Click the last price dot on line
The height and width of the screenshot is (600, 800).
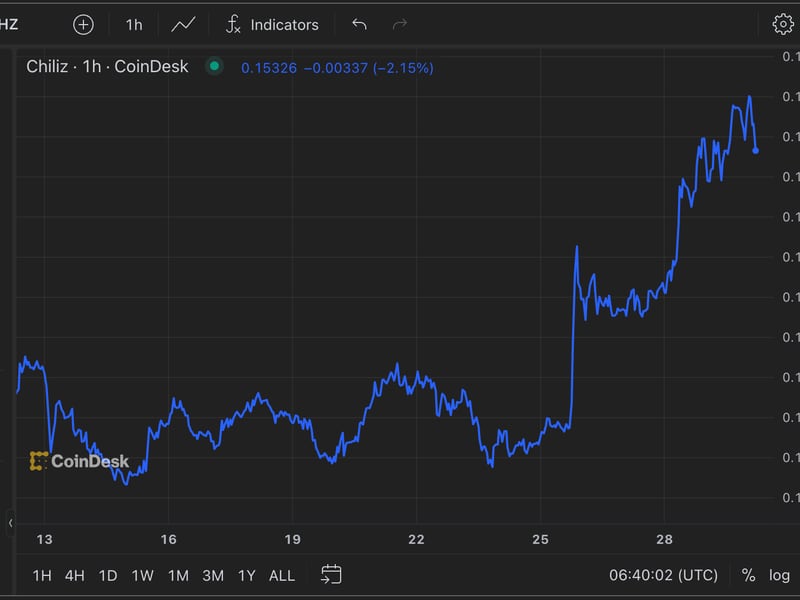tap(755, 150)
